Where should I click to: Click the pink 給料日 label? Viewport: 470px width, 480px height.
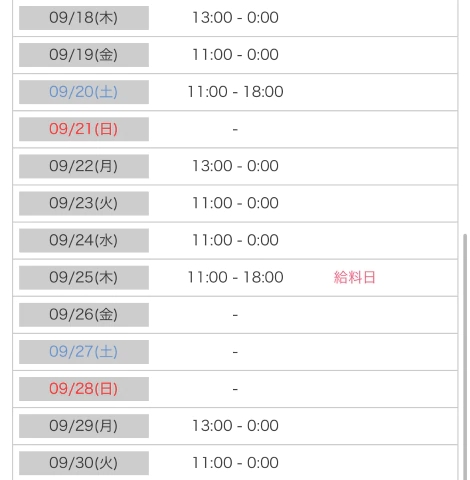click(354, 277)
